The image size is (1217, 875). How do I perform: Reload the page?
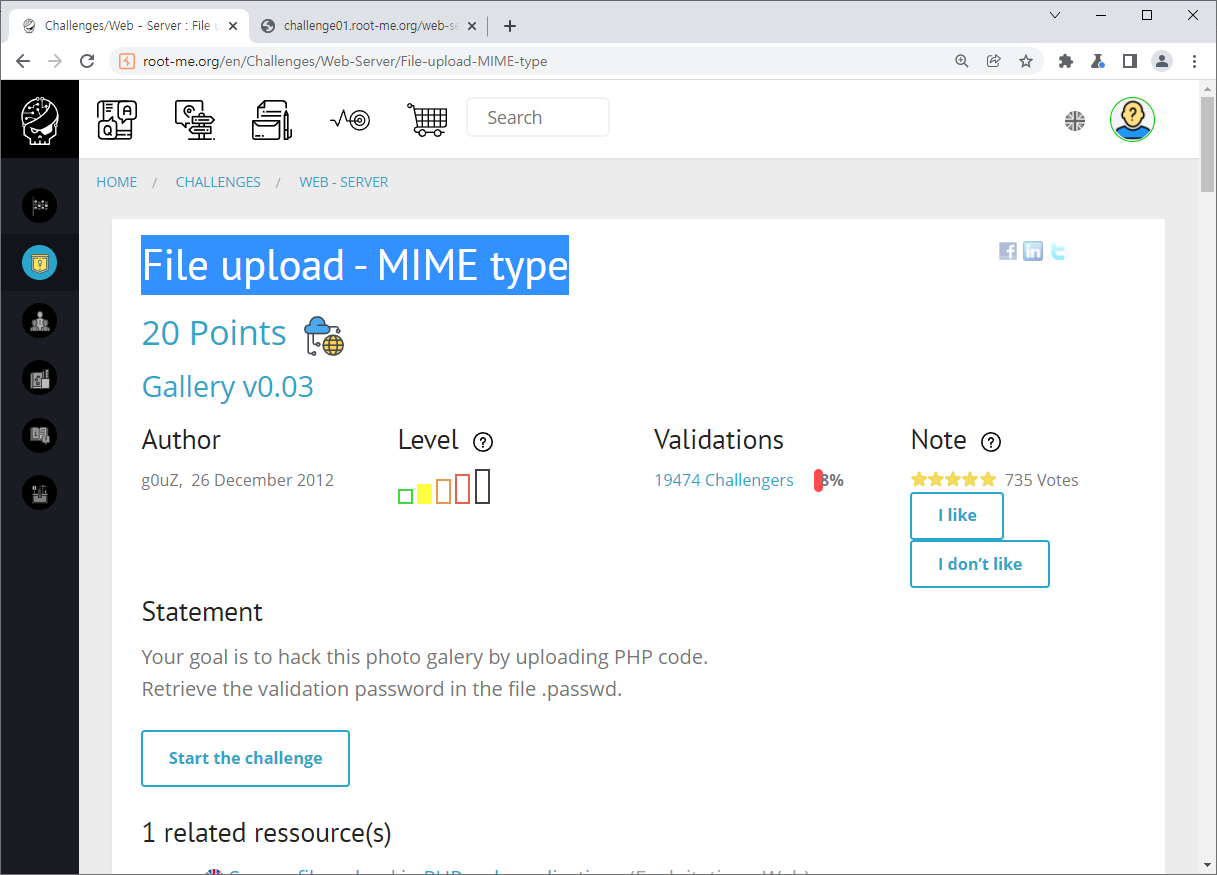click(88, 61)
